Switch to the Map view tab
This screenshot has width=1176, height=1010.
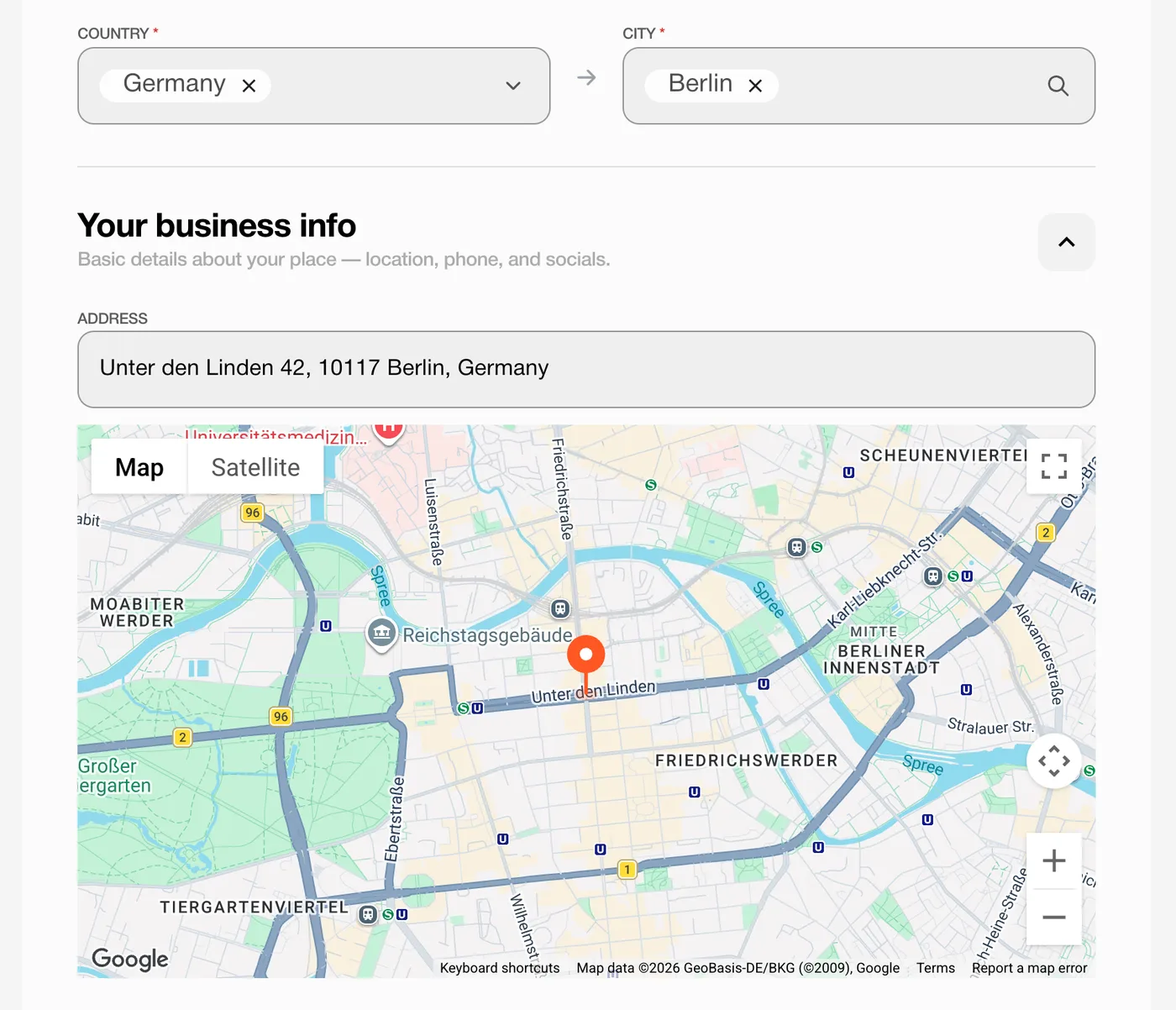[x=139, y=467]
